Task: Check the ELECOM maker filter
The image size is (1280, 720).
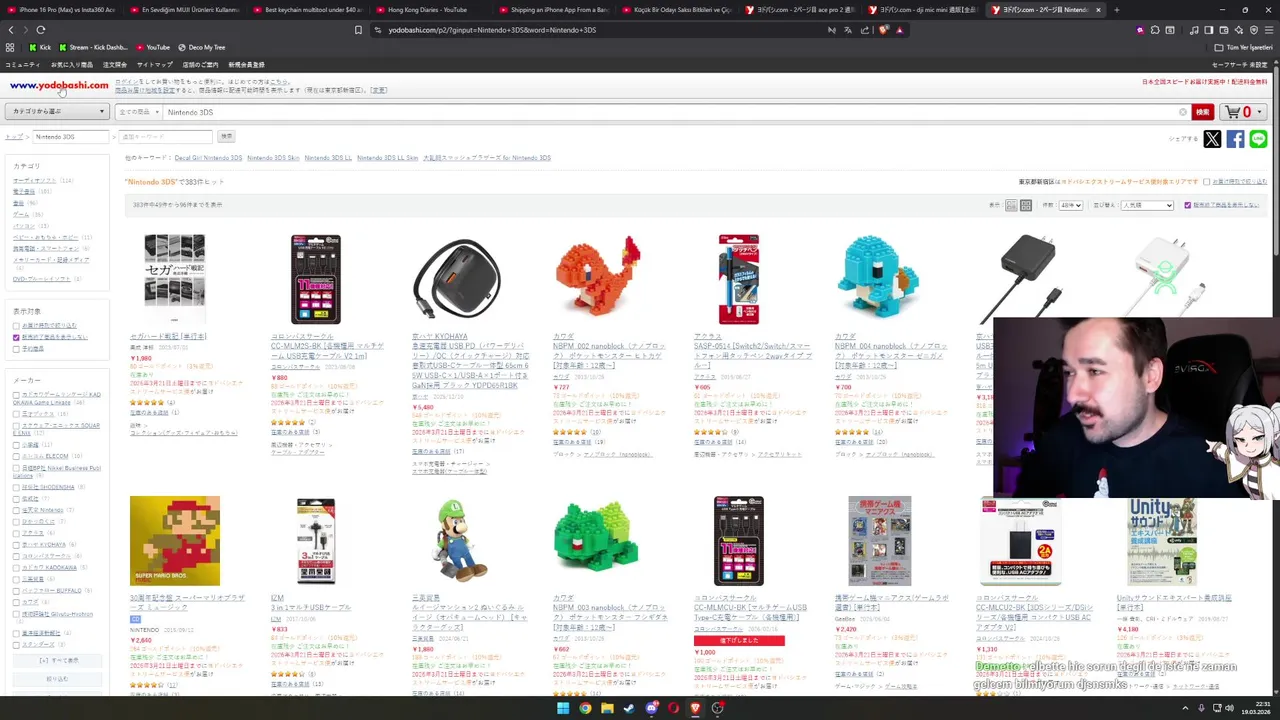Action: (17, 456)
